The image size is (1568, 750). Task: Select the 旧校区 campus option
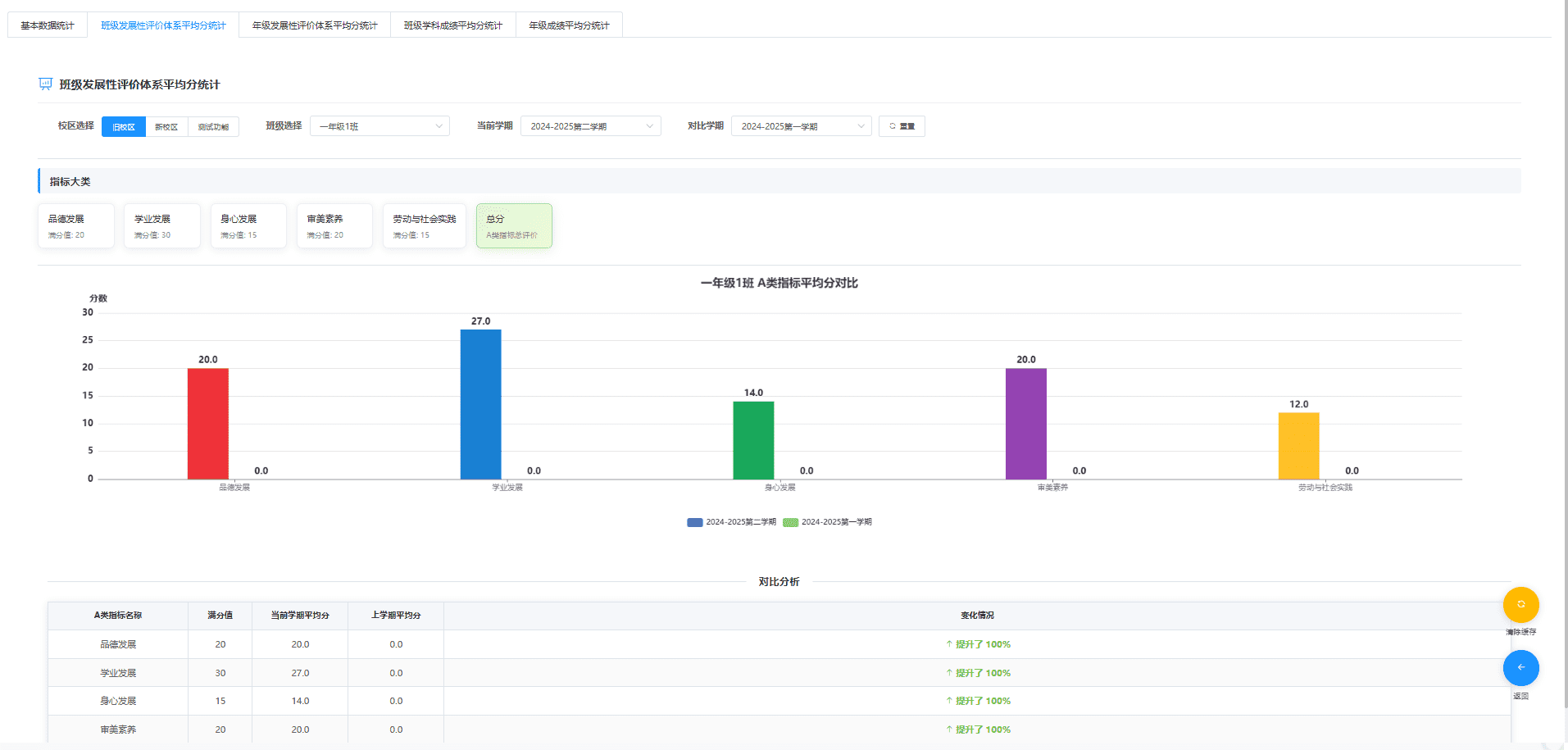pos(124,127)
